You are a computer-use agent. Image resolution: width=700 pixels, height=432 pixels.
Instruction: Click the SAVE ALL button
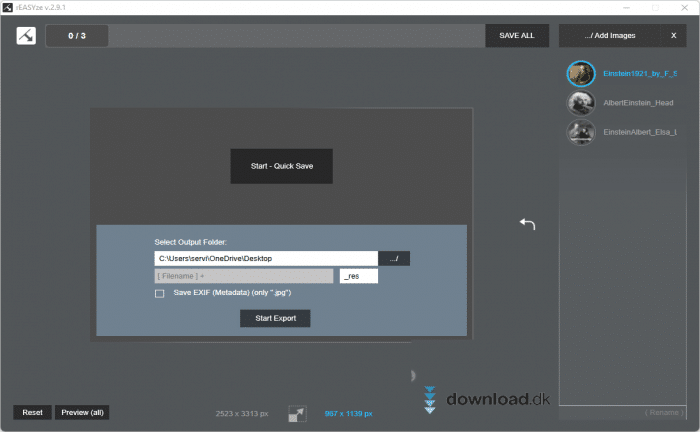(517, 36)
